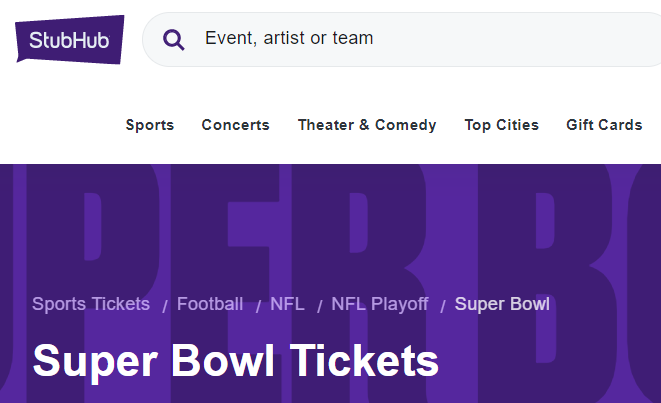Click the 'Event, artist or team' placeholder text
This screenshot has width=661, height=403.
tap(289, 39)
